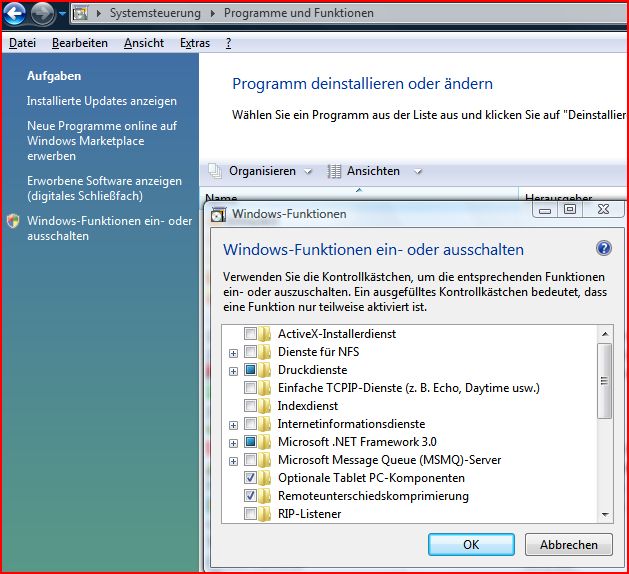Image resolution: width=629 pixels, height=574 pixels.
Task: Go back with the blue back arrow
Action: click(x=14, y=13)
